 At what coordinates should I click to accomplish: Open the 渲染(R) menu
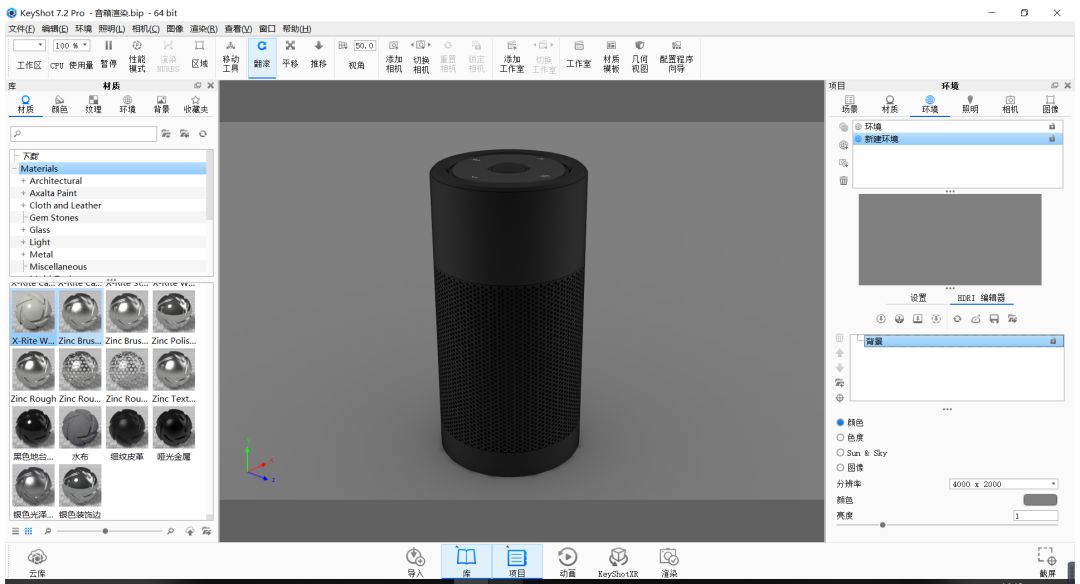click(203, 29)
